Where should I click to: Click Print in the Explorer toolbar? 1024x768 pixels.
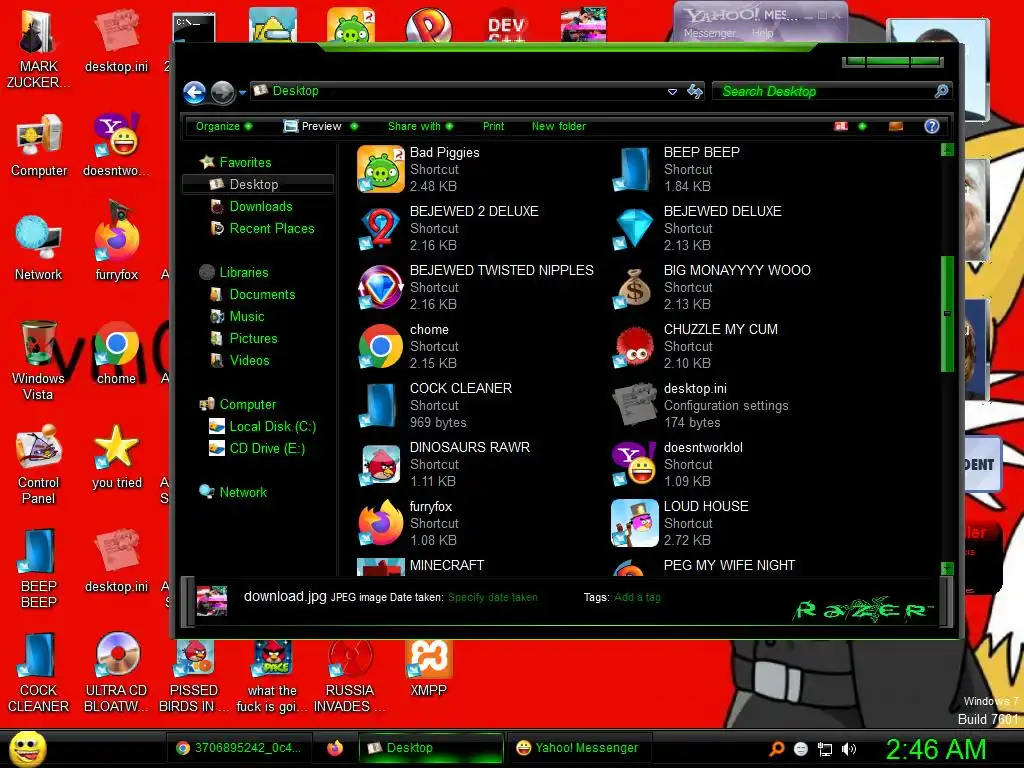493,126
